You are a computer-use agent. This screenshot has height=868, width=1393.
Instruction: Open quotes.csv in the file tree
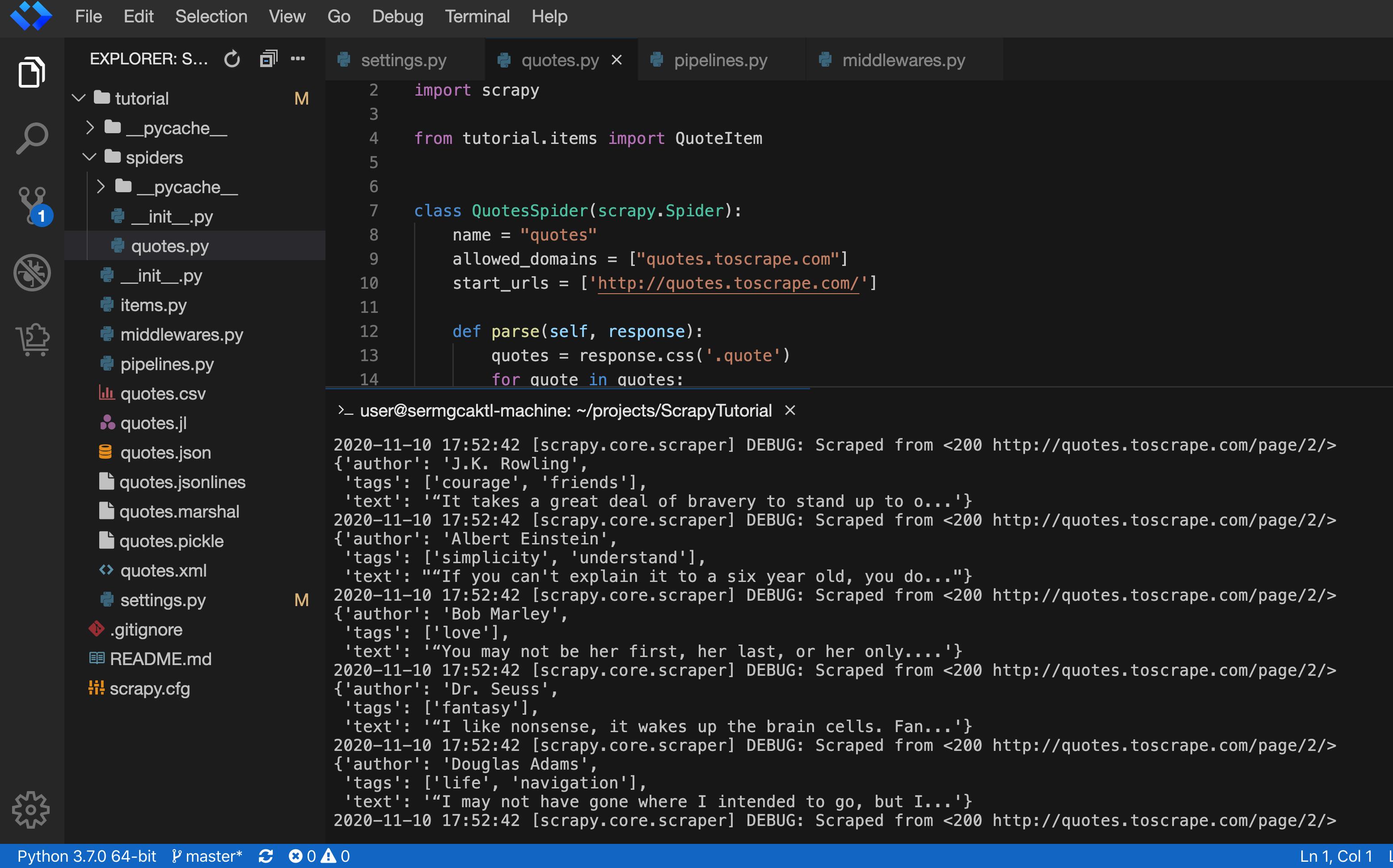[x=195, y=393]
